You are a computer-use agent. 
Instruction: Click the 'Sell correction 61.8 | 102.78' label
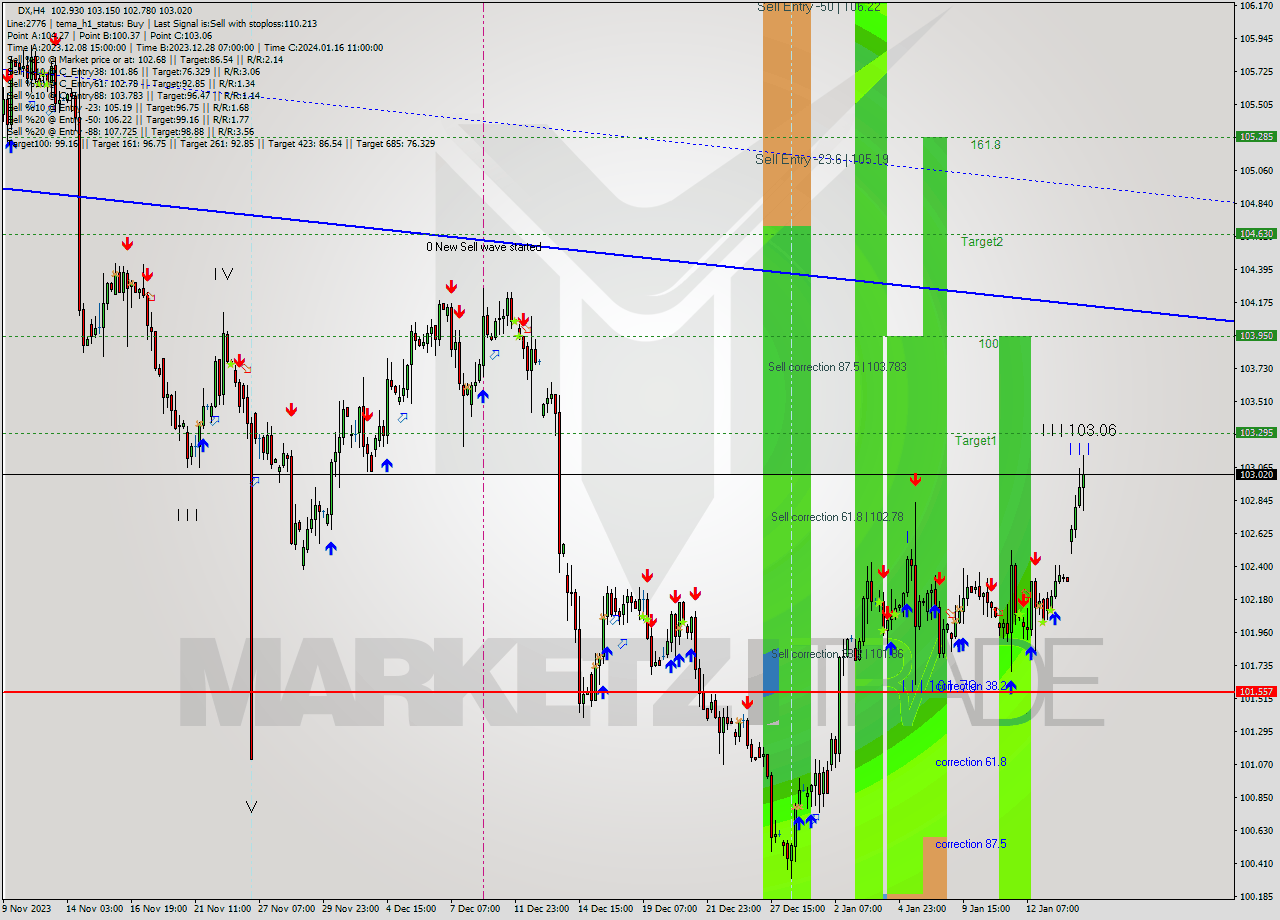coord(837,517)
